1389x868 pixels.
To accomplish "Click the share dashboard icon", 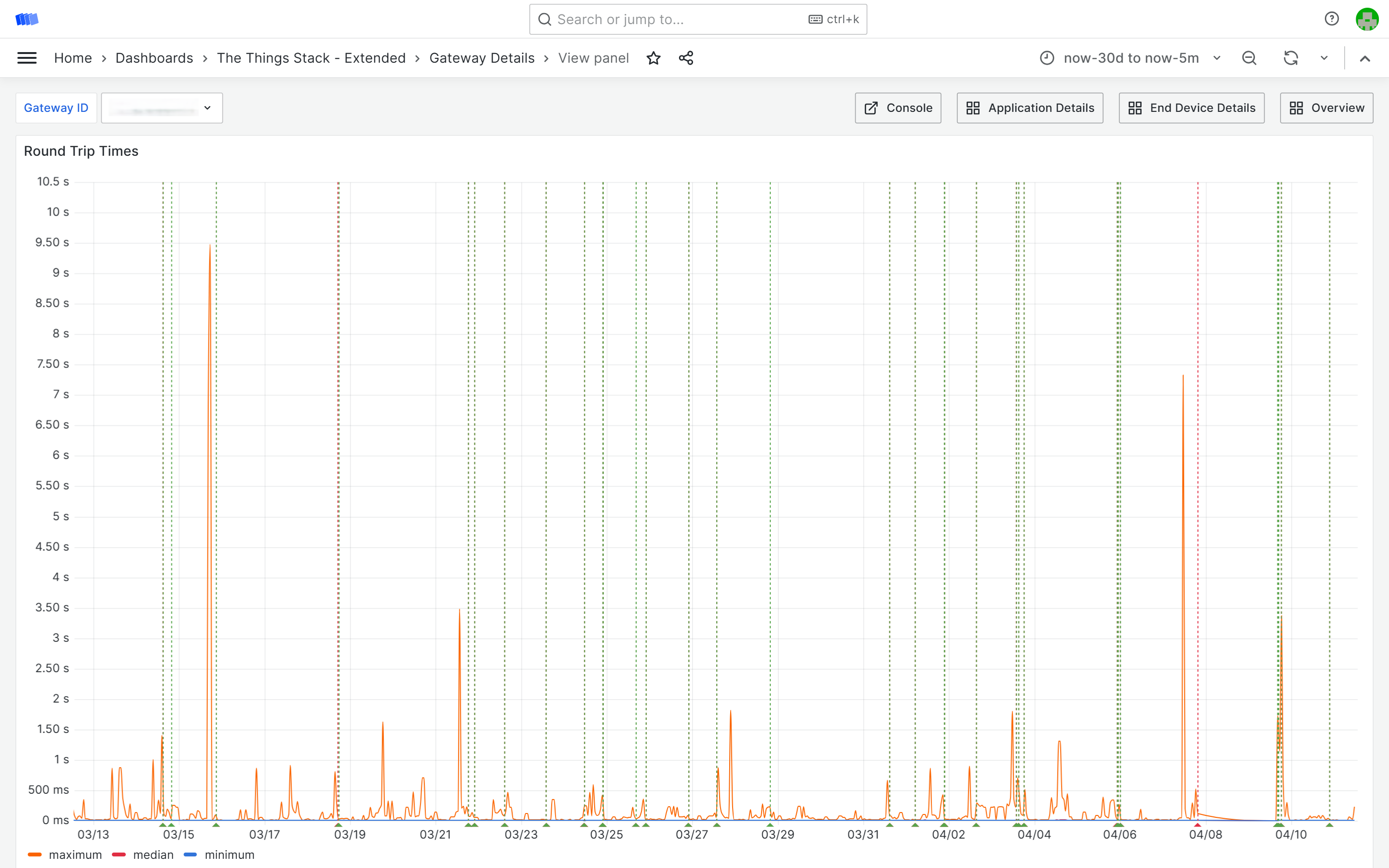I will tap(686, 58).
